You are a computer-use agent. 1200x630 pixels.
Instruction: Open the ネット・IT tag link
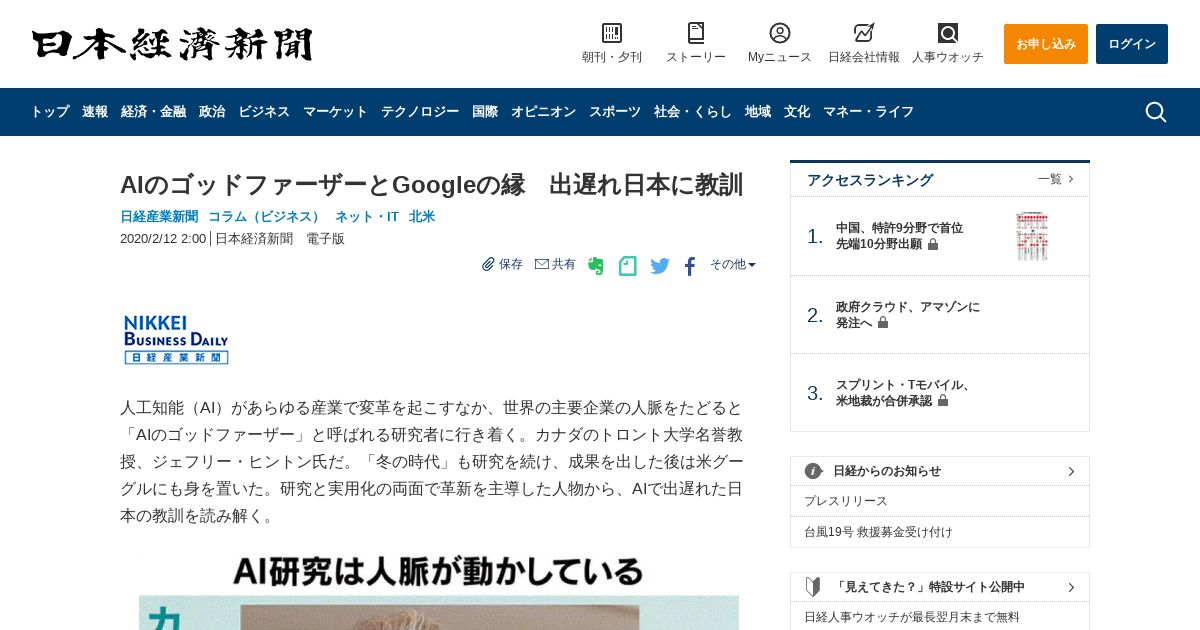[367, 216]
